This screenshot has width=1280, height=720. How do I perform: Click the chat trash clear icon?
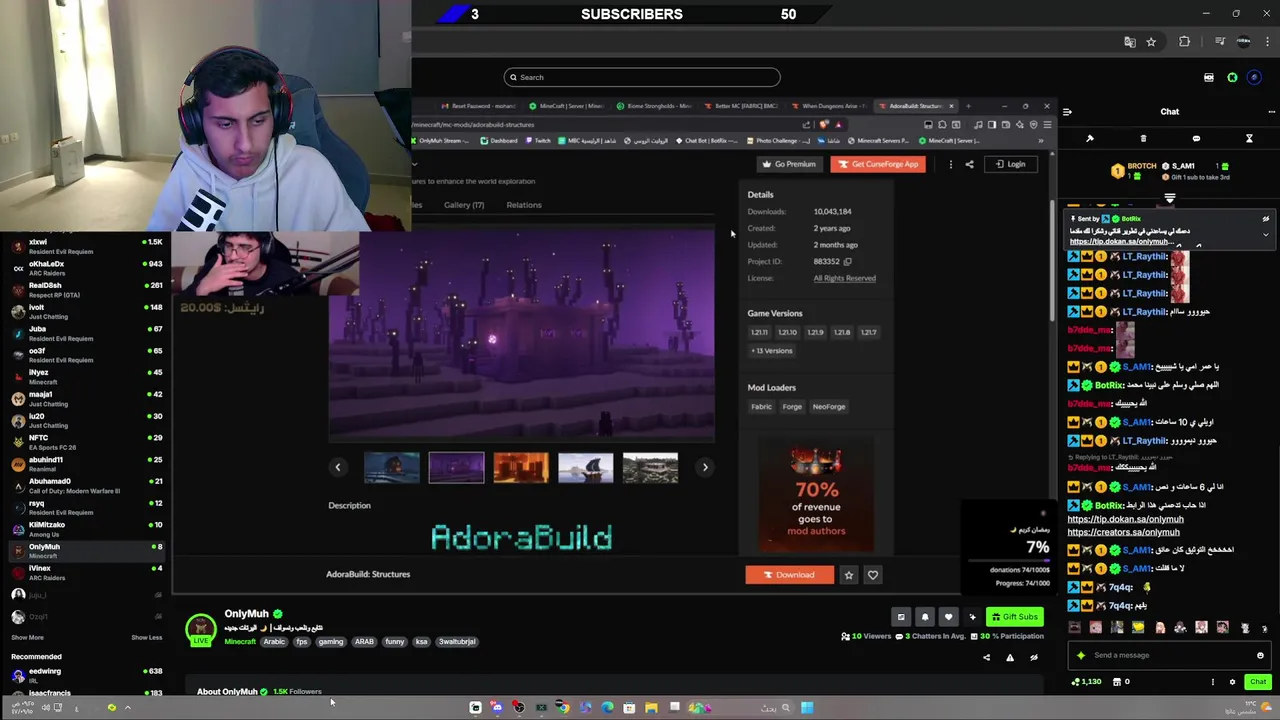click(1143, 139)
